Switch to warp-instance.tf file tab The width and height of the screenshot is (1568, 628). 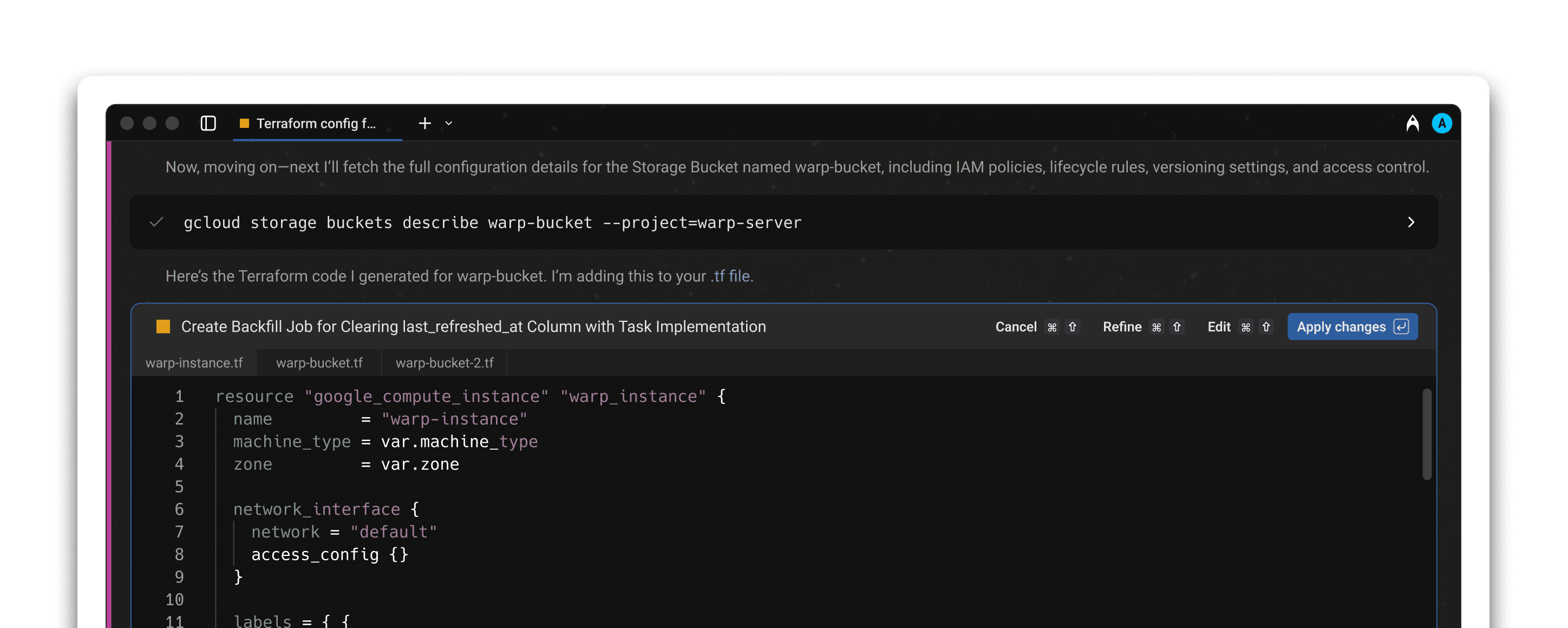pos(194,362)
